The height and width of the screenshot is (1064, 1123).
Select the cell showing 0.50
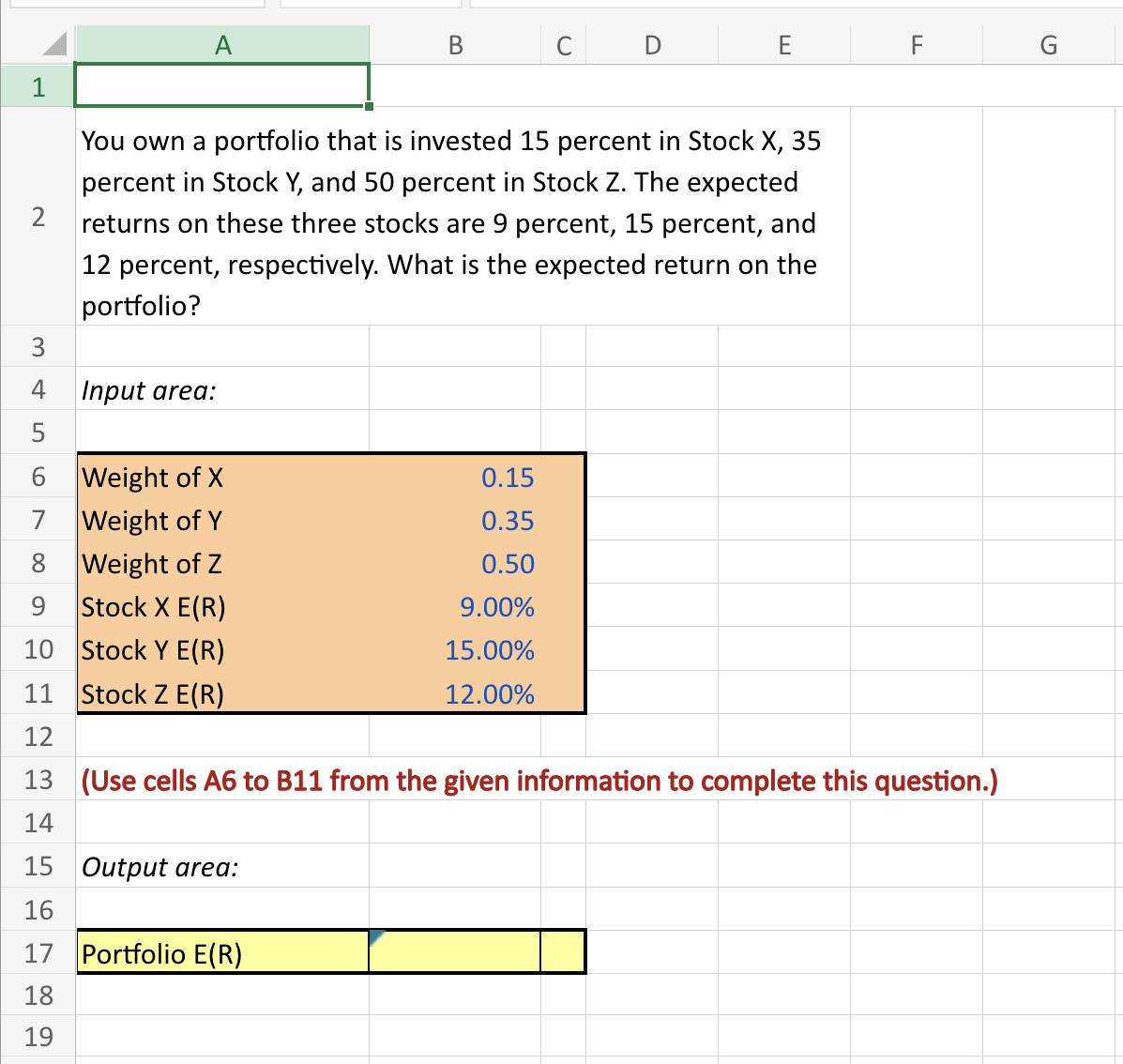tap(455, 564)
